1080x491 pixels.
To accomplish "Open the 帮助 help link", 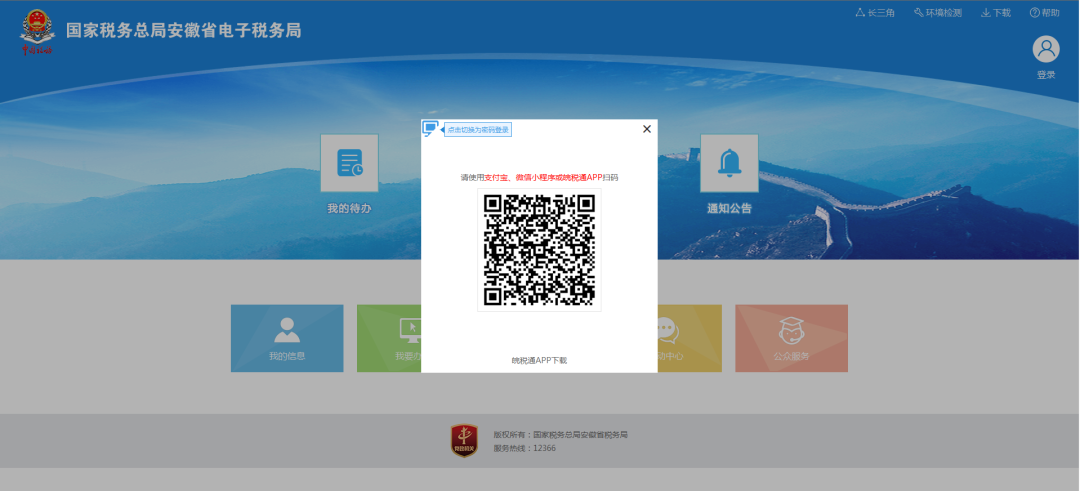I will click(x=1045, y=12).
